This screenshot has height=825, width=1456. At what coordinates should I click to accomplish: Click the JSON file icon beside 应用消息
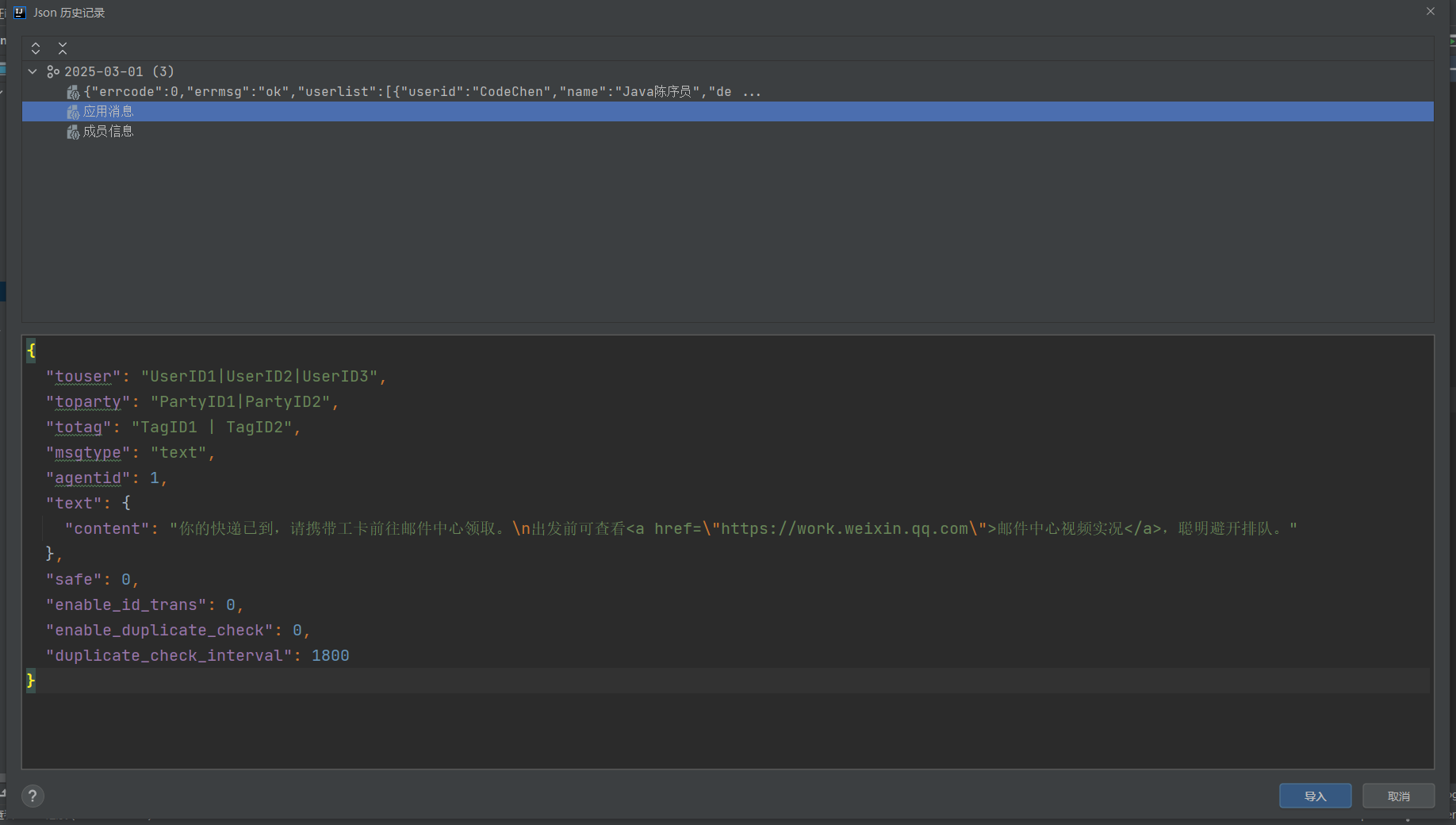(x=71, y=111)
